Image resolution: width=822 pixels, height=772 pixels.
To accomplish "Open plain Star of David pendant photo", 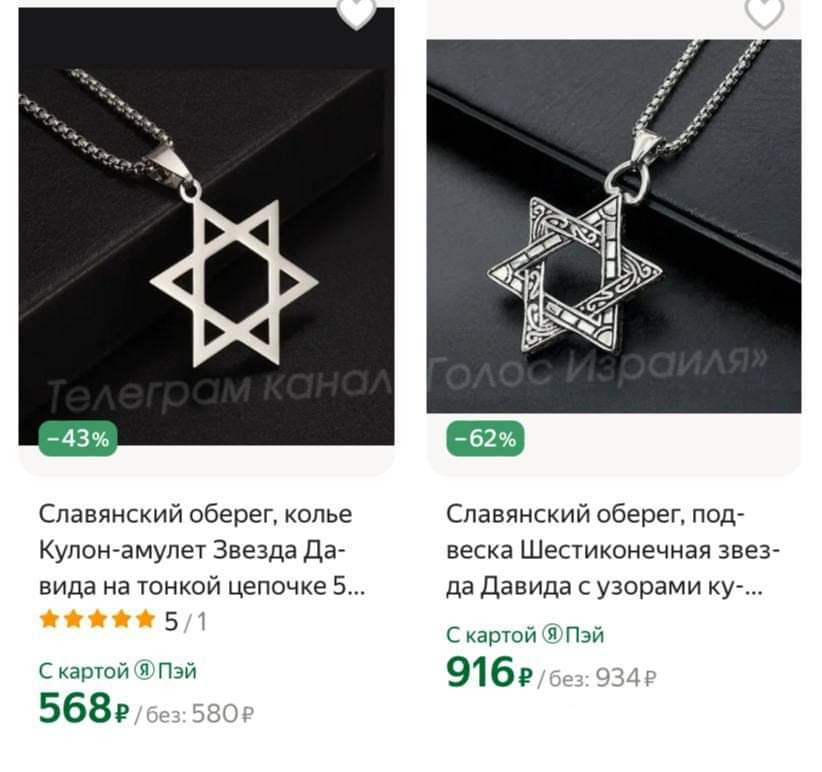I will tap(207, 226).
